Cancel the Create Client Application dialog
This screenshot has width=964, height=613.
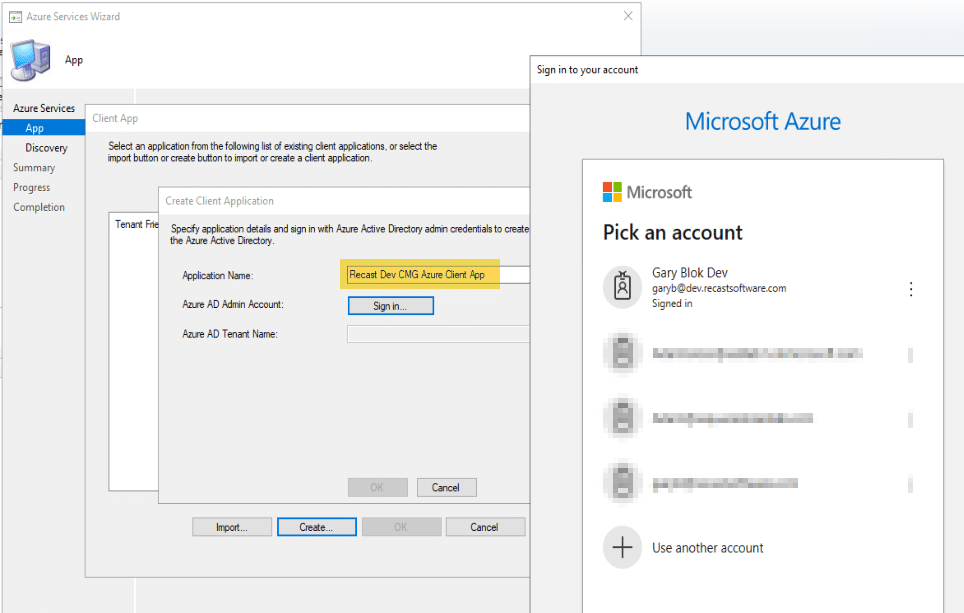[445, 487]
